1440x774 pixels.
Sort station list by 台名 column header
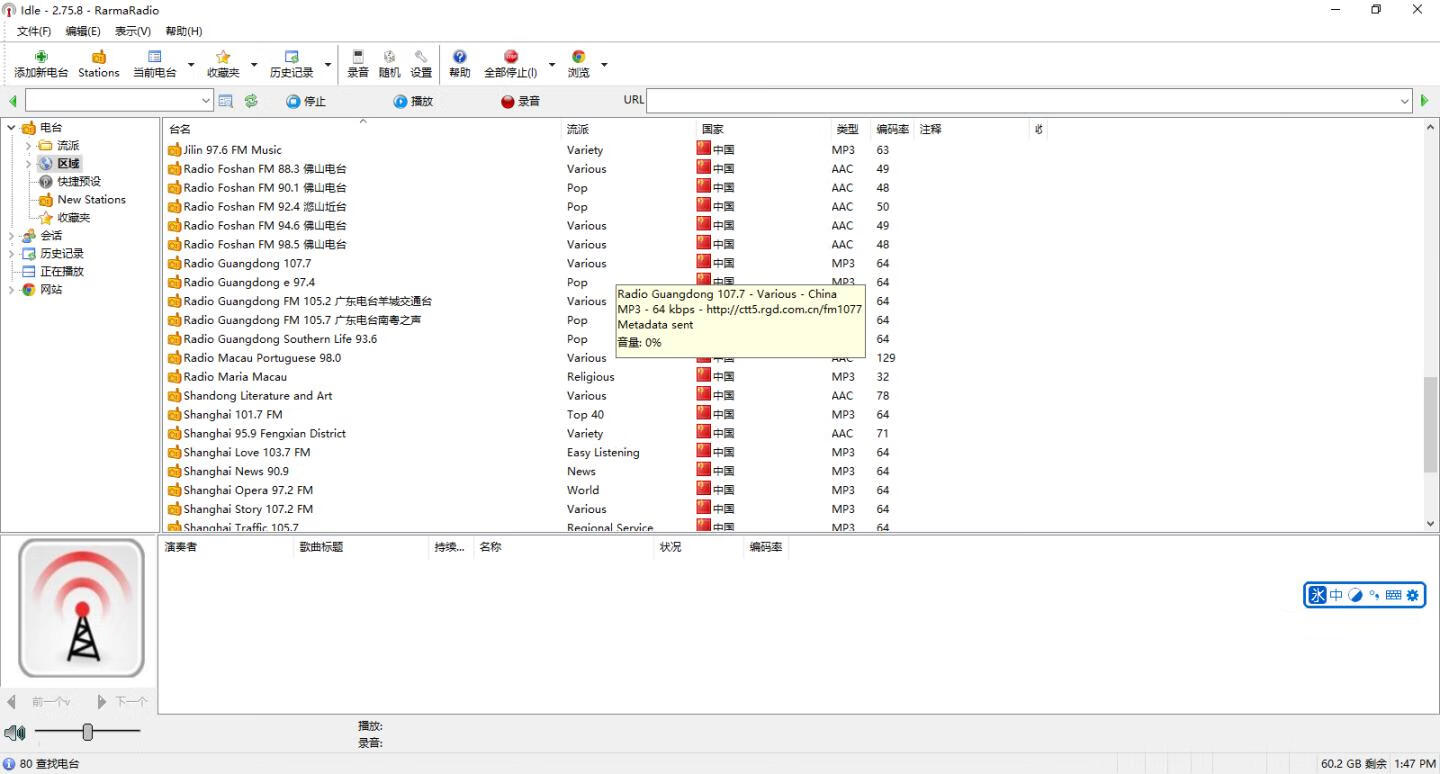click(362, 129)
